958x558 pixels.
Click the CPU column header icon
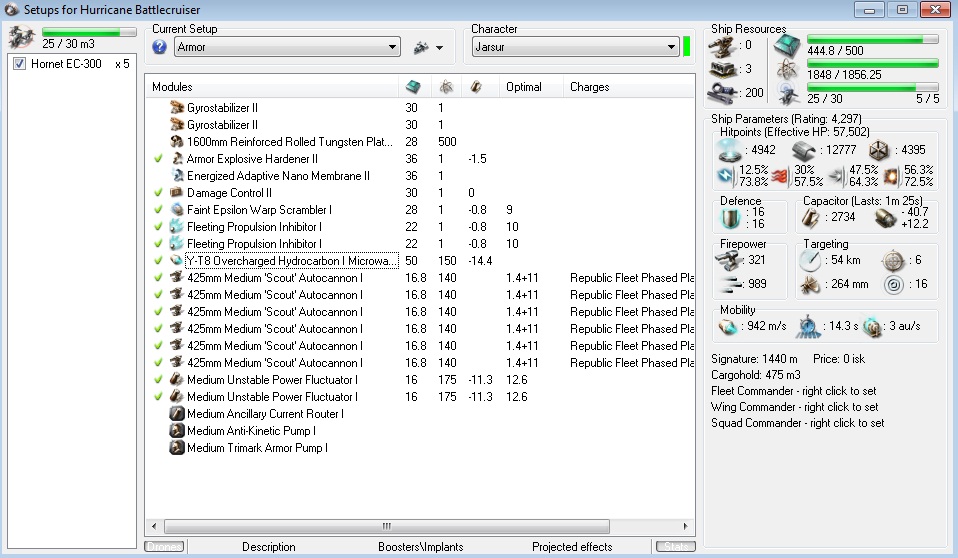(x=414, y=87)
